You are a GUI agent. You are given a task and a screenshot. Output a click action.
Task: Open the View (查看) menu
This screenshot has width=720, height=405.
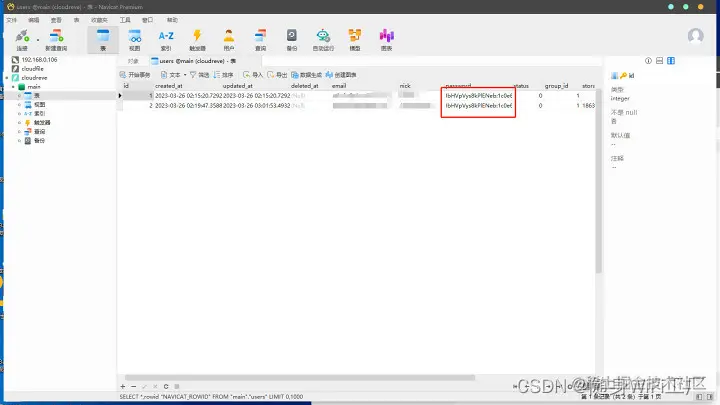pos(56,20)
